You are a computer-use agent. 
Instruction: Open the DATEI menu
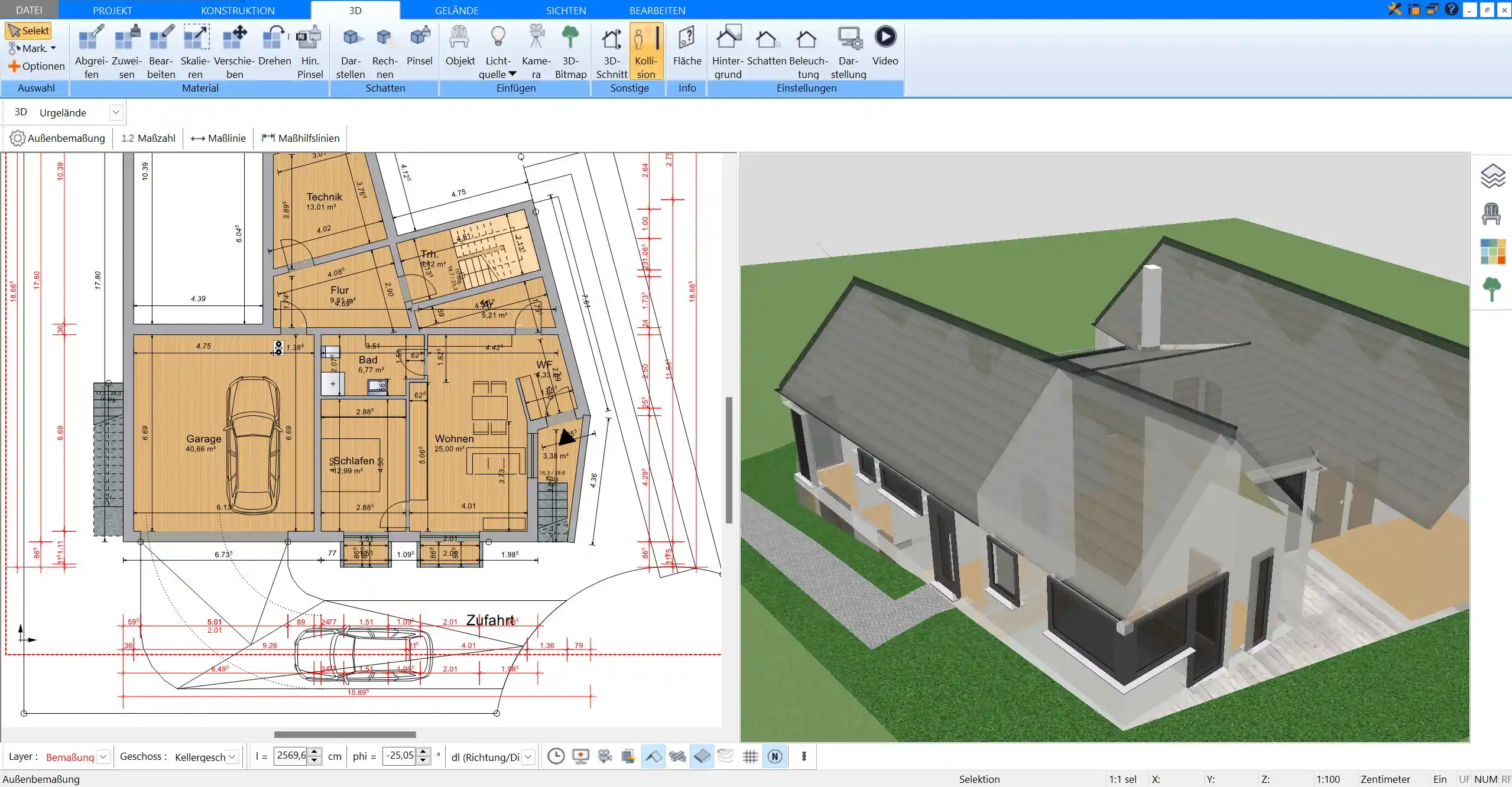point(29,10)
